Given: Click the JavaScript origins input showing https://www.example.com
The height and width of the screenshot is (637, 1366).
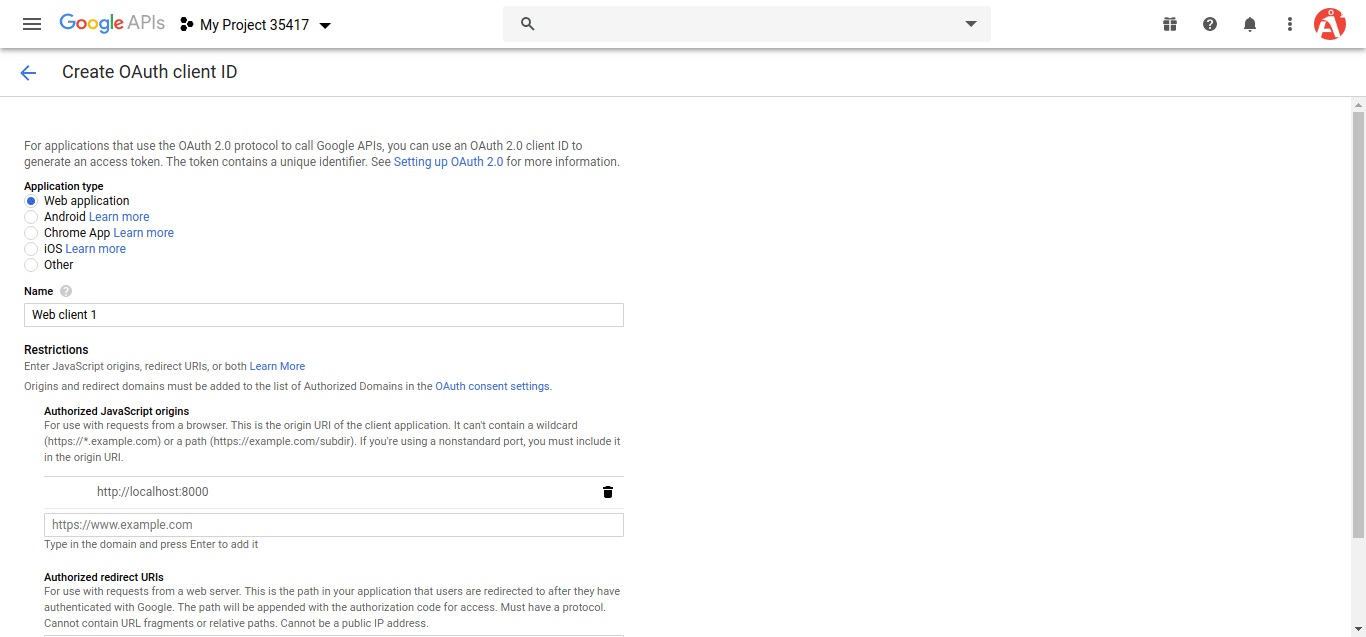Looking at the screenshot, I should 333,524.
